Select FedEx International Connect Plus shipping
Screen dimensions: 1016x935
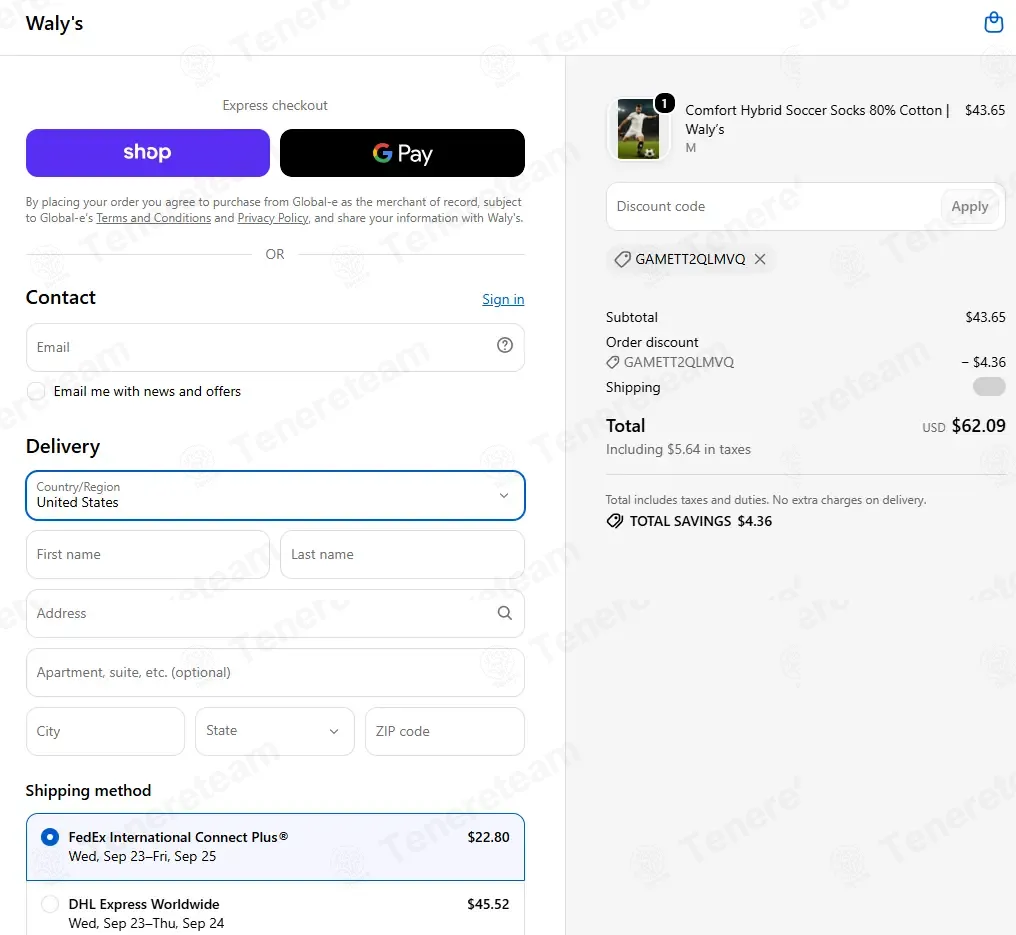point(50,837)
